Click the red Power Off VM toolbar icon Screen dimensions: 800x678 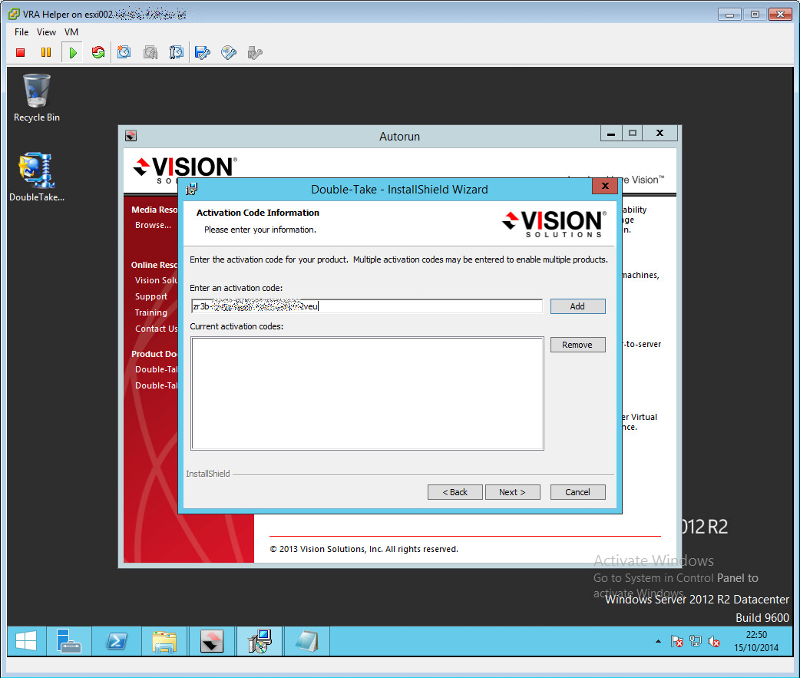pyautogui.click(x=20, y=53)
